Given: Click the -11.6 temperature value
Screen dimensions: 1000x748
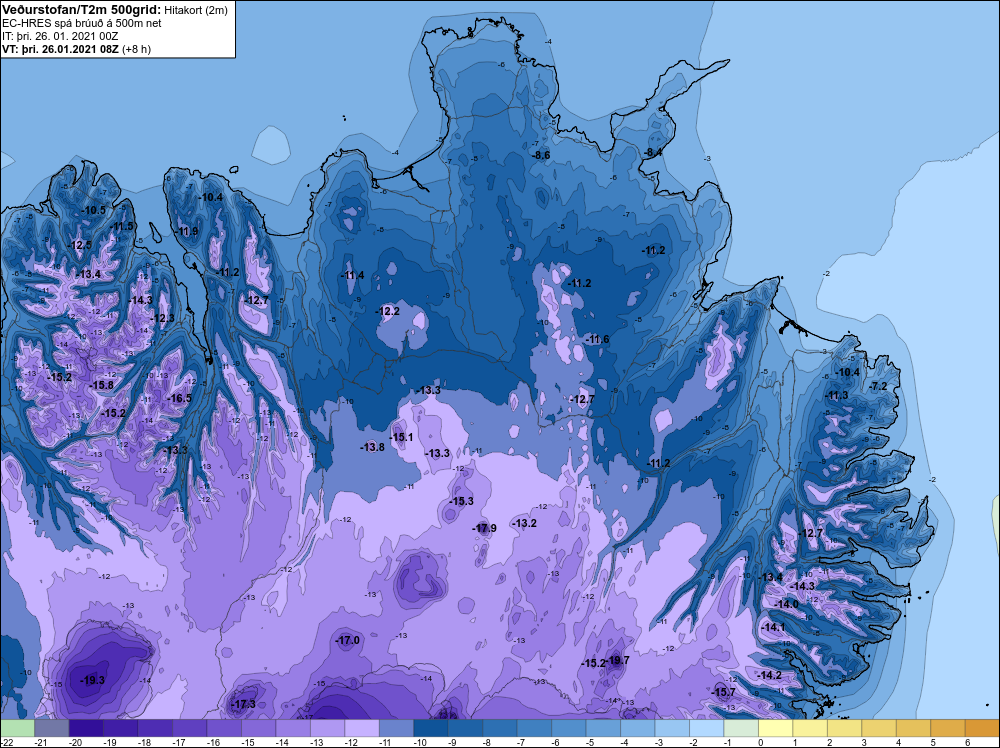Looking at the screenshot, I should tap(598, 339).
